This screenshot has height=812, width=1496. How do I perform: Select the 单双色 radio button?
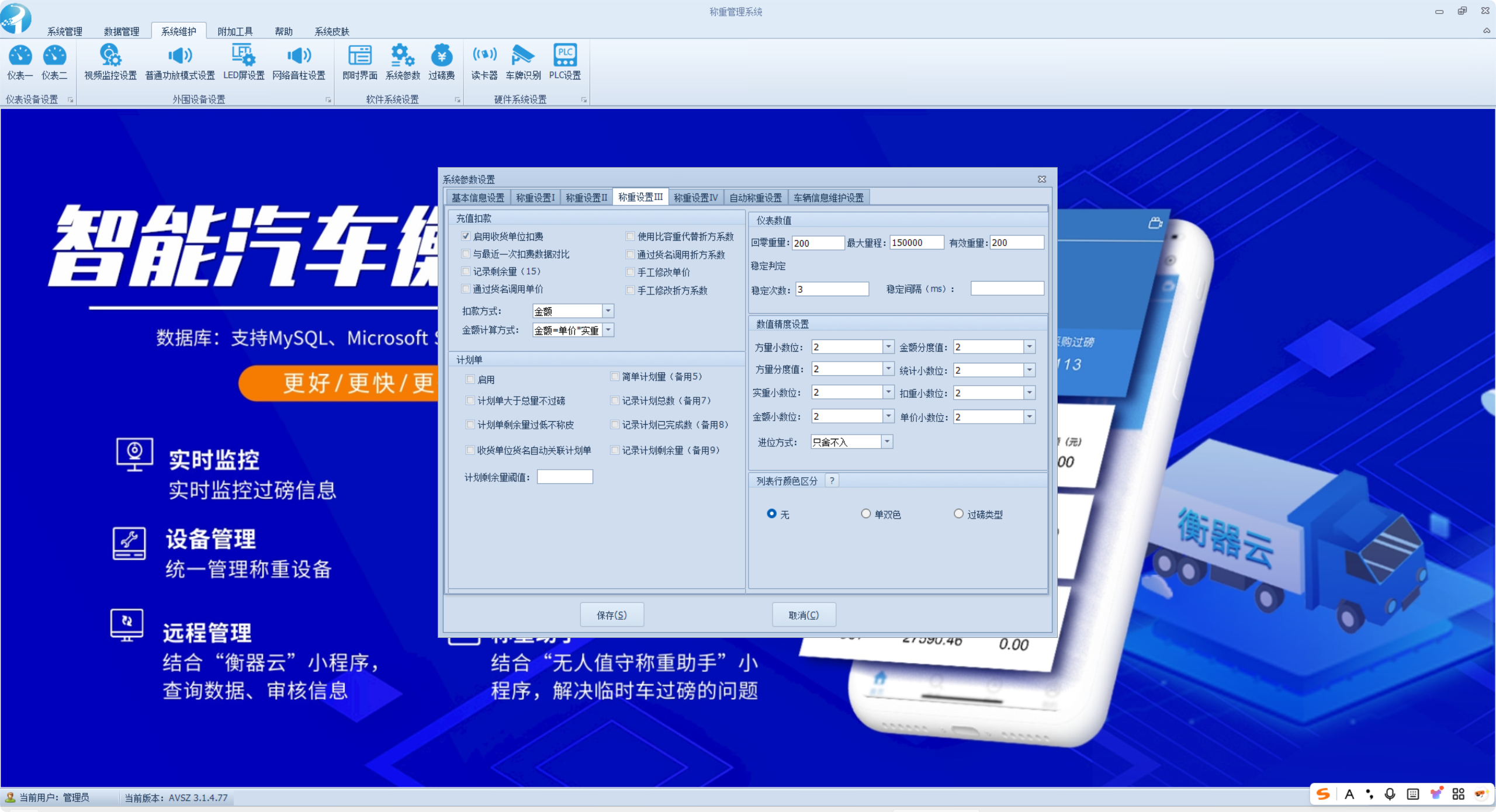[866, 514]
